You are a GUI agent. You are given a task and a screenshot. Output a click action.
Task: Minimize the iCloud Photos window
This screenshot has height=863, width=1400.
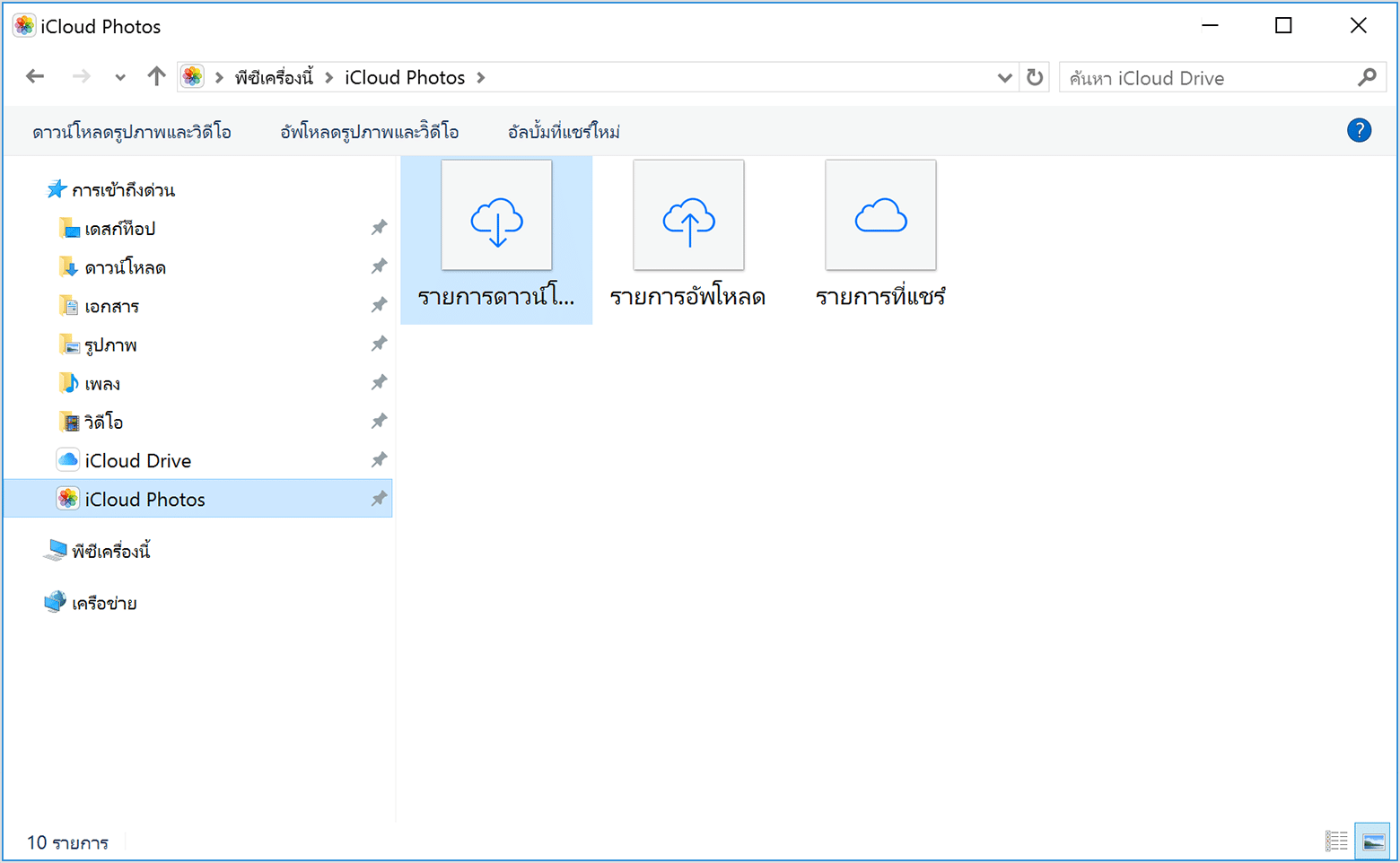(1210, 26)
